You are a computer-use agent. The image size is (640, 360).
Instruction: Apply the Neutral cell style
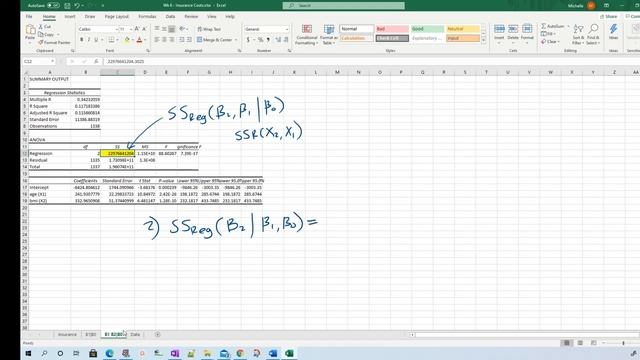tap(462, 29)
